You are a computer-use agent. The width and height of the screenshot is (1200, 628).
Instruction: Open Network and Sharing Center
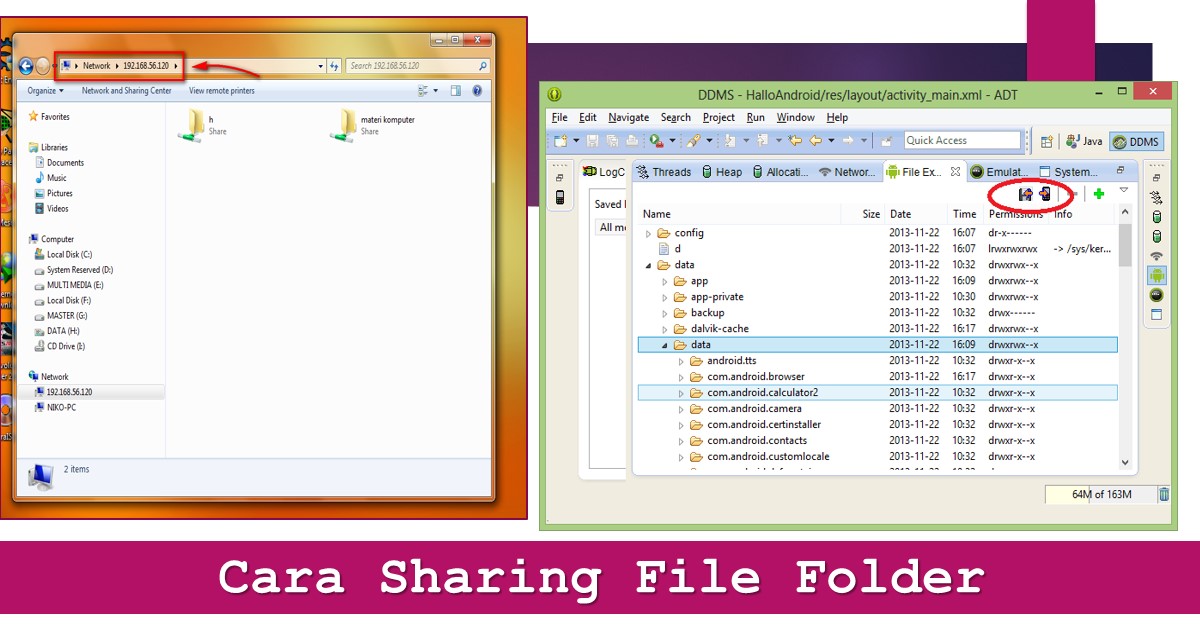tap(127, 90)
